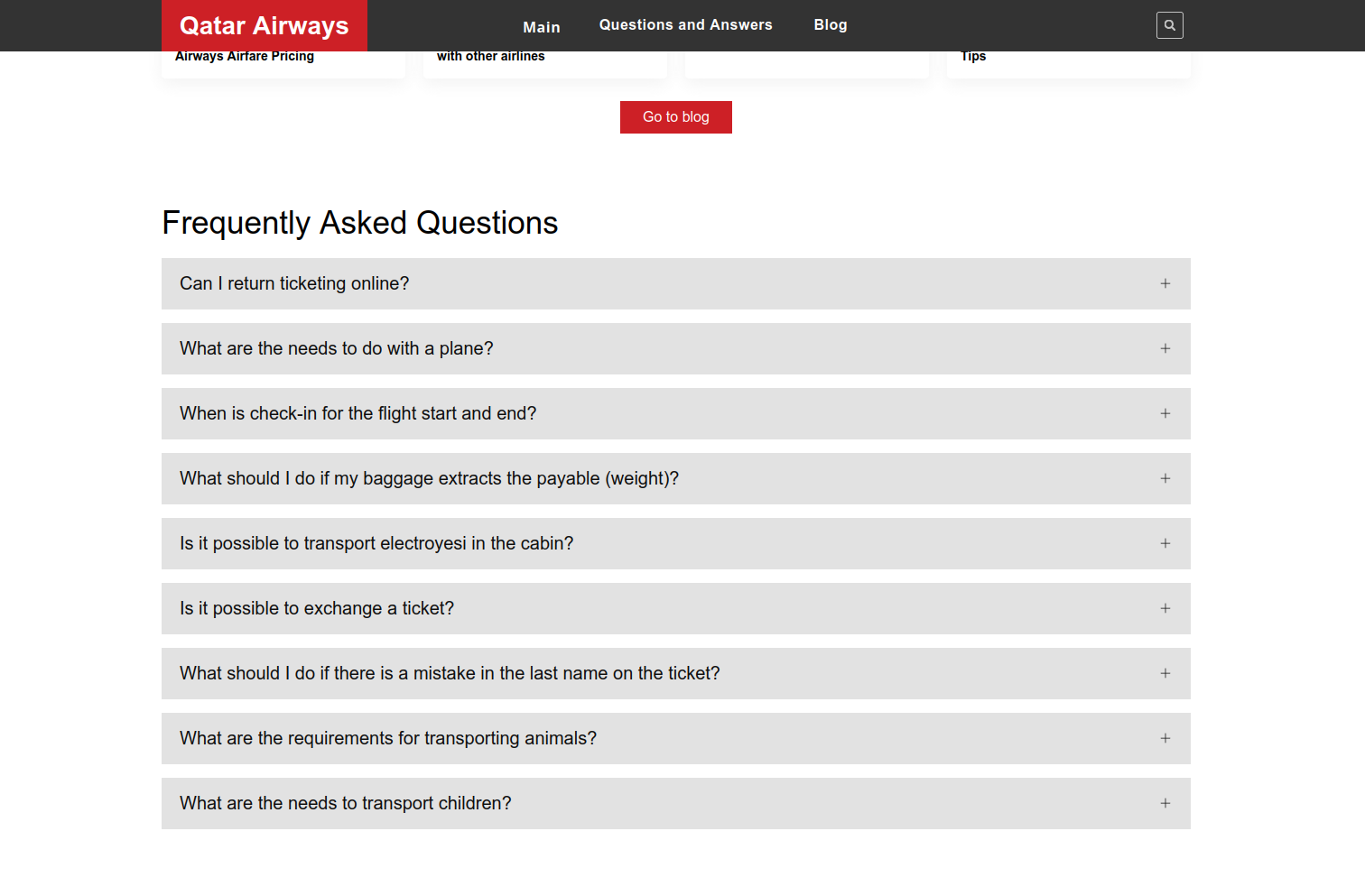
Task: Click plus icon on electronics in cabin question
Action: [1165, 543]
